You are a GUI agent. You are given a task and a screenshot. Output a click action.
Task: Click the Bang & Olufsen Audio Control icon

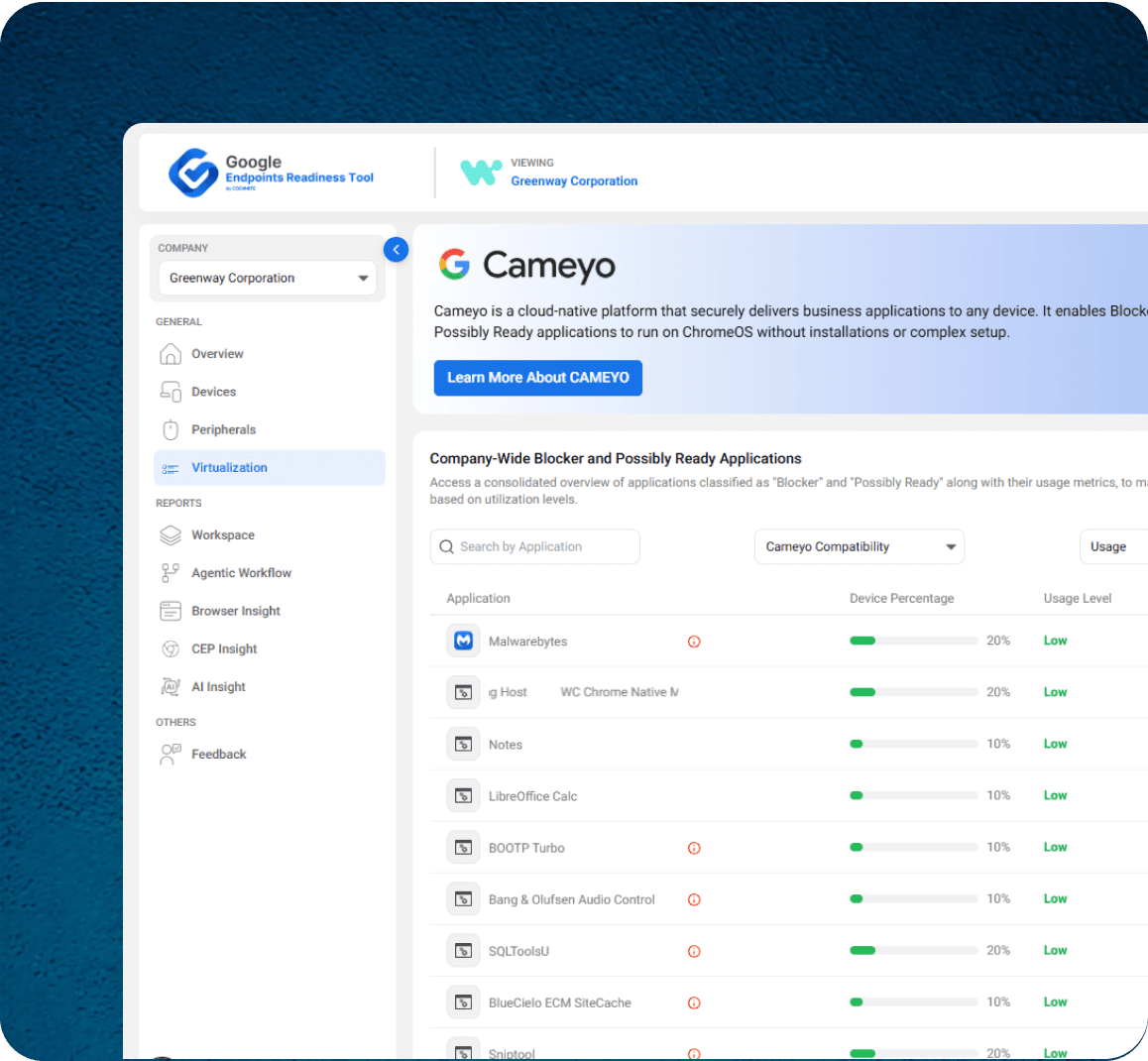[x=463, y=899]
